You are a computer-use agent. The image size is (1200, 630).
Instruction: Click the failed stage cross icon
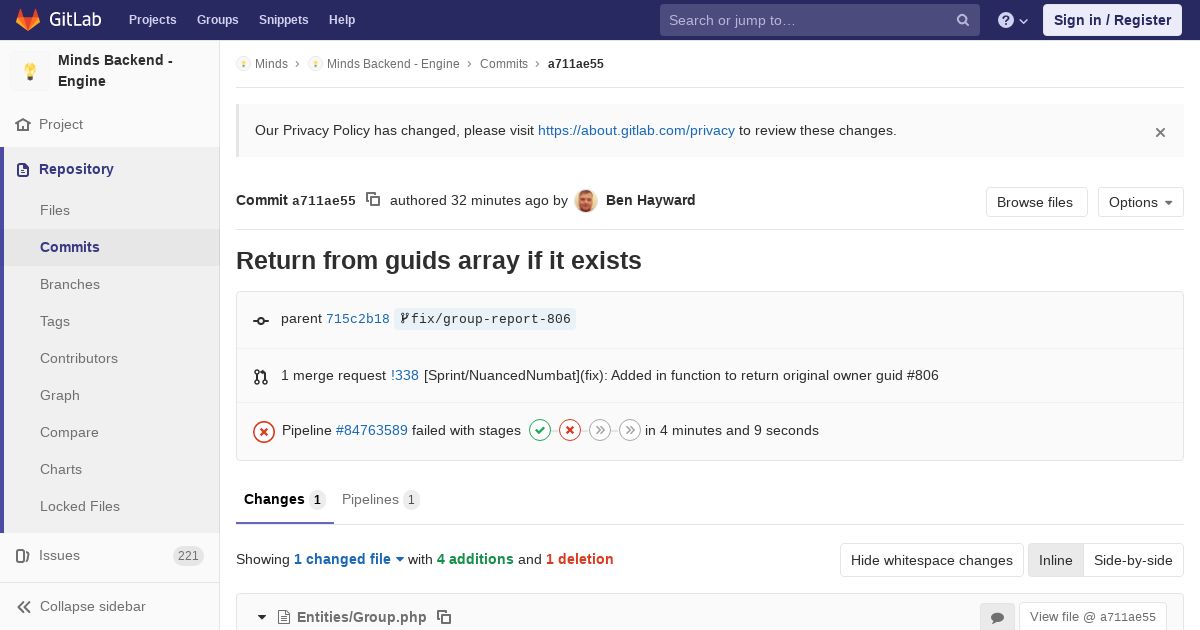[x=570, y=430]
